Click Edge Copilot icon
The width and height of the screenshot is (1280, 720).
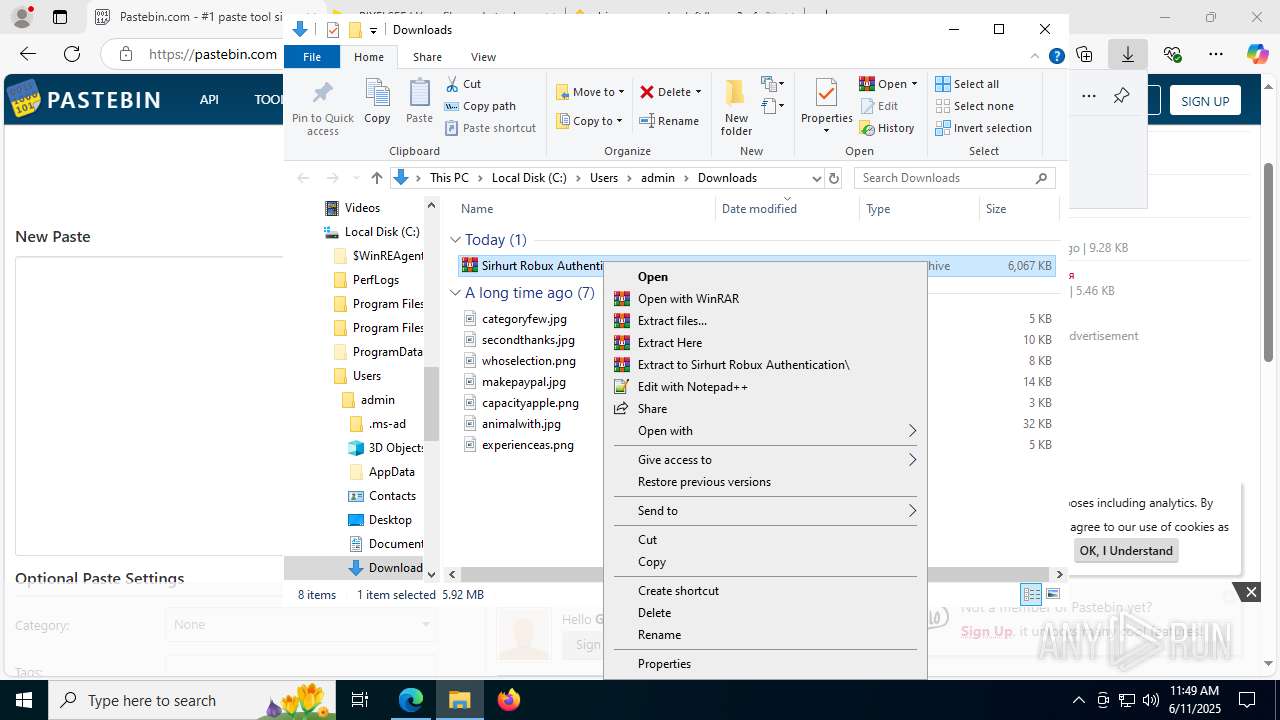click(x=1257, y=54)
